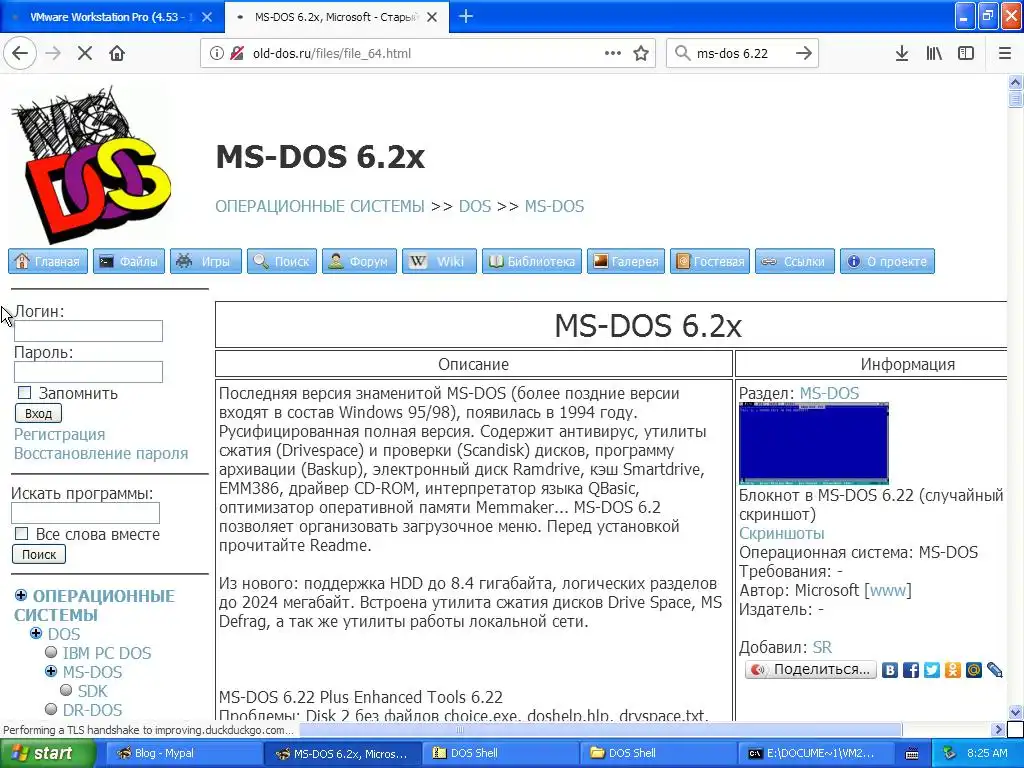Open the Восстановление пароля link

(101, 453)
